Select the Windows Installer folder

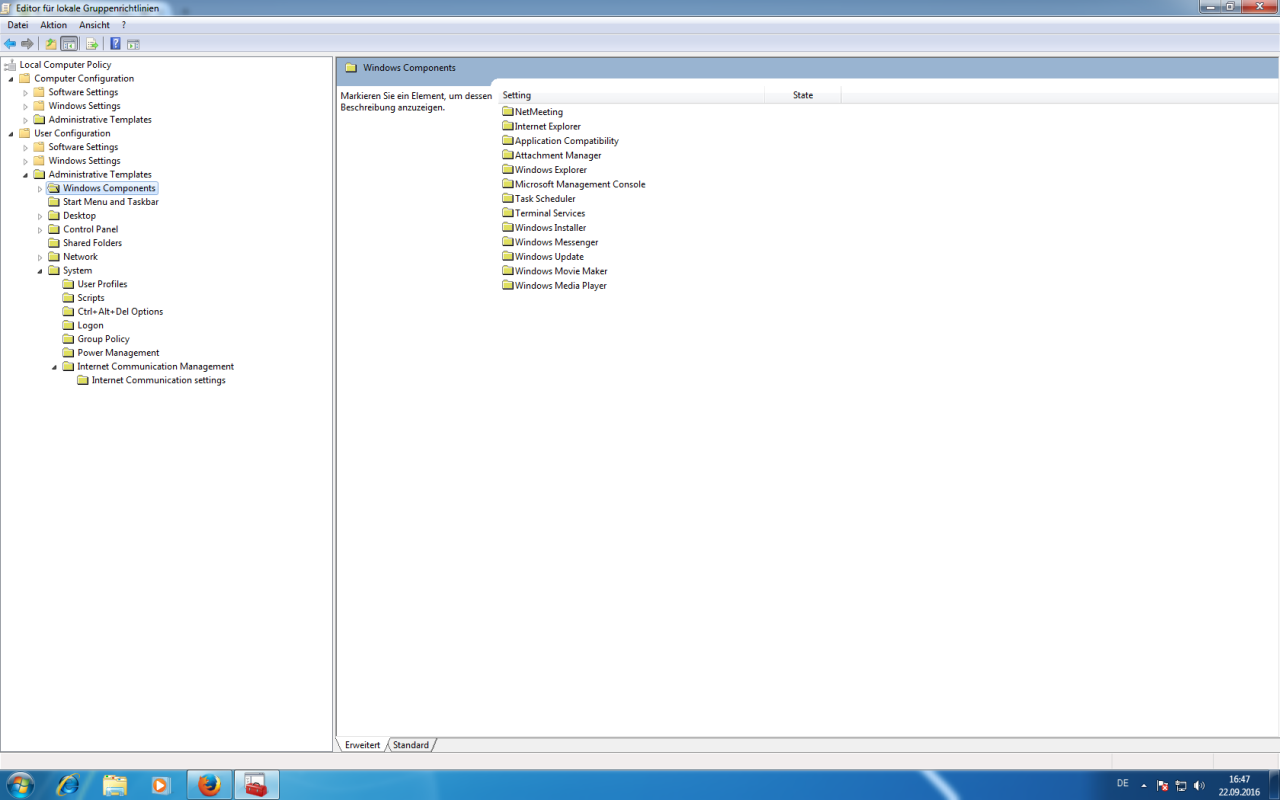point(544,228)
